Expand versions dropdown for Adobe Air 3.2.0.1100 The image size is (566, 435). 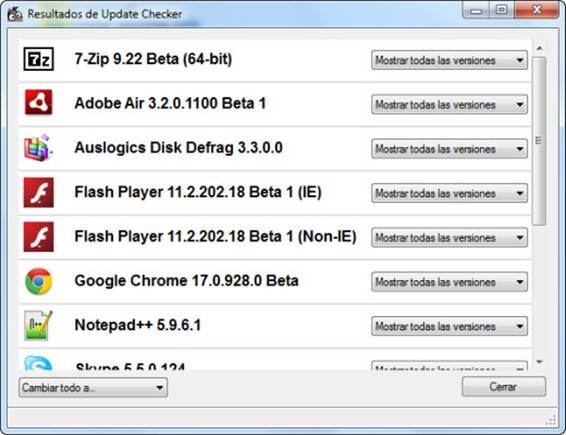point(449,104)
